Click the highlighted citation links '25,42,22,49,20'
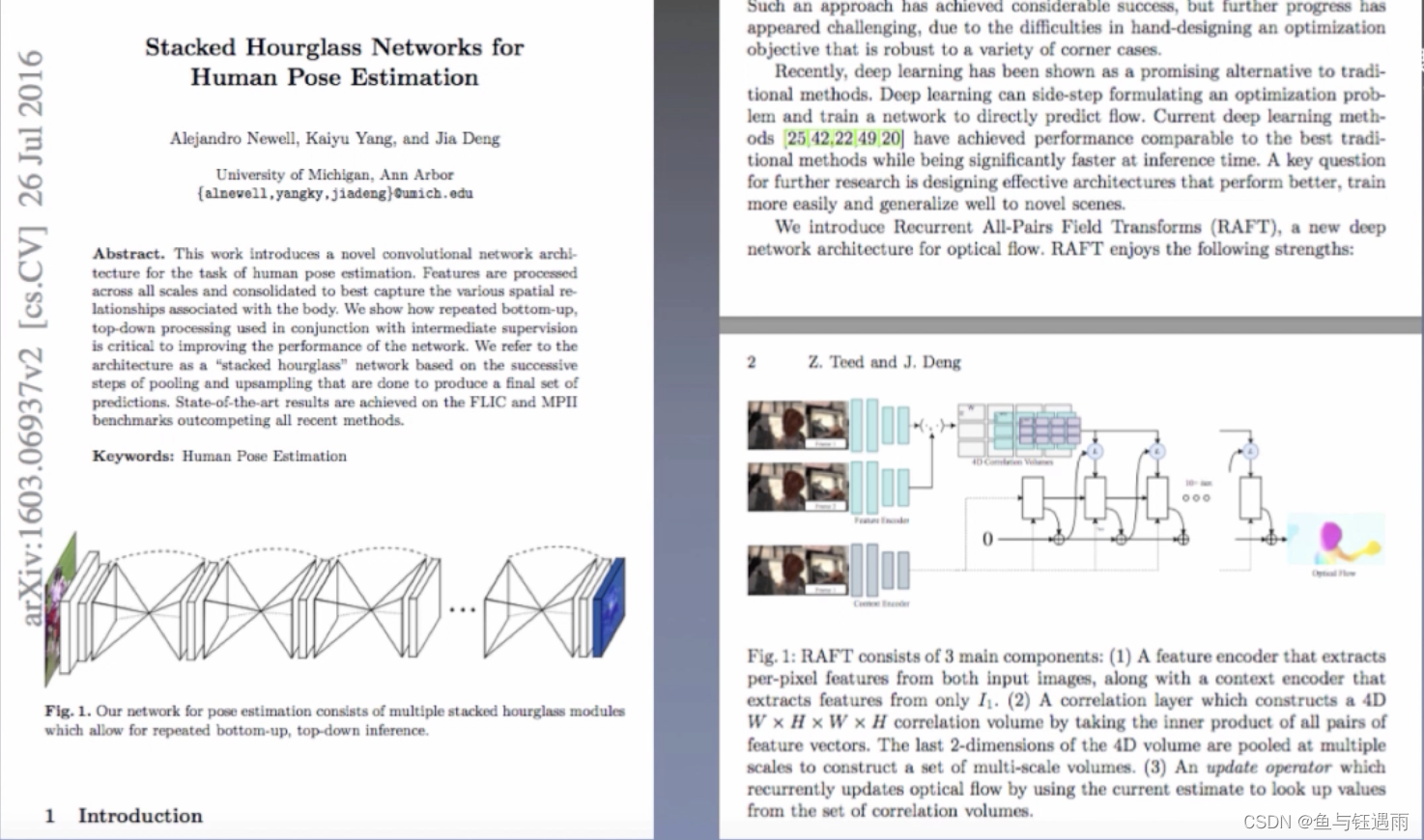 click(843, 138)
